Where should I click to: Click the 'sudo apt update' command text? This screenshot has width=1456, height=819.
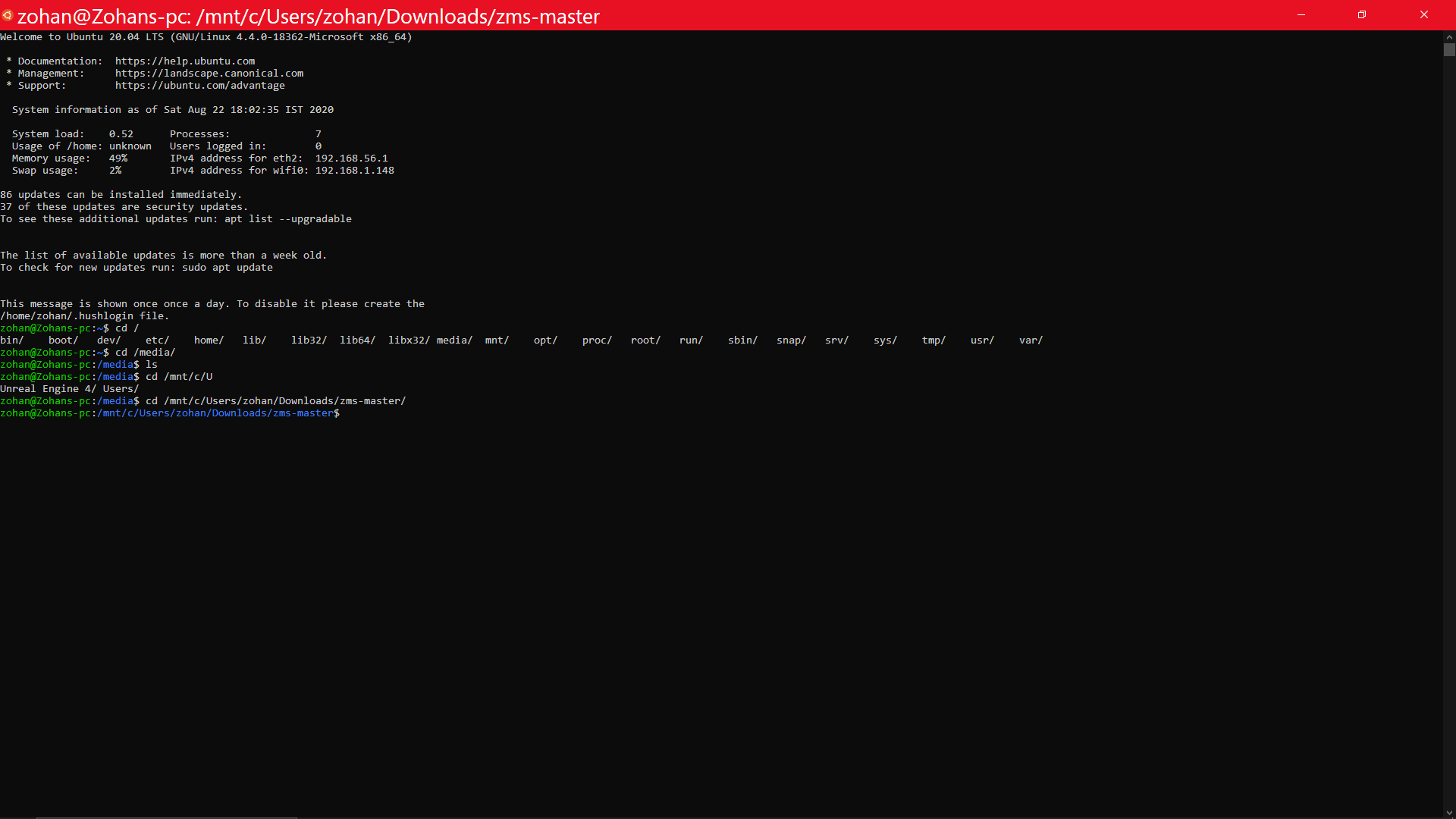tap(227, 268)
